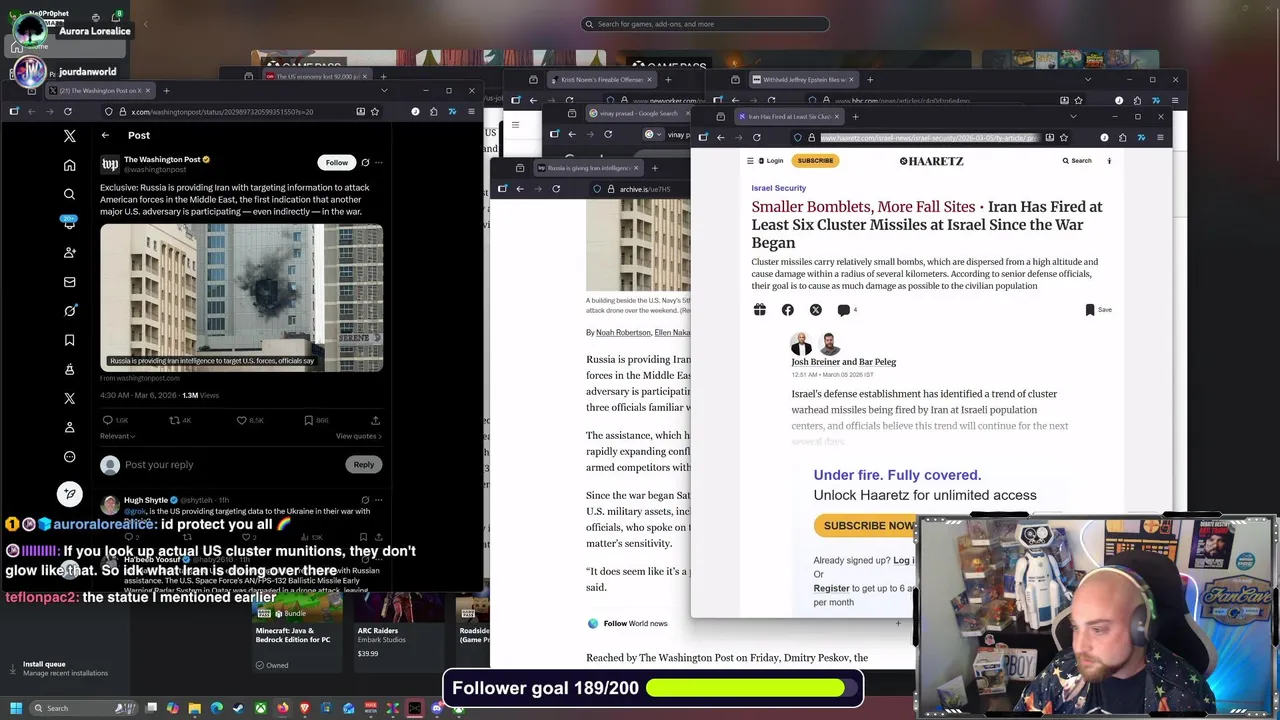Screen dimensions: 1280x720
Task: Select Withheld Jeffrey Epstein files tab
Action: coord(802,79)
